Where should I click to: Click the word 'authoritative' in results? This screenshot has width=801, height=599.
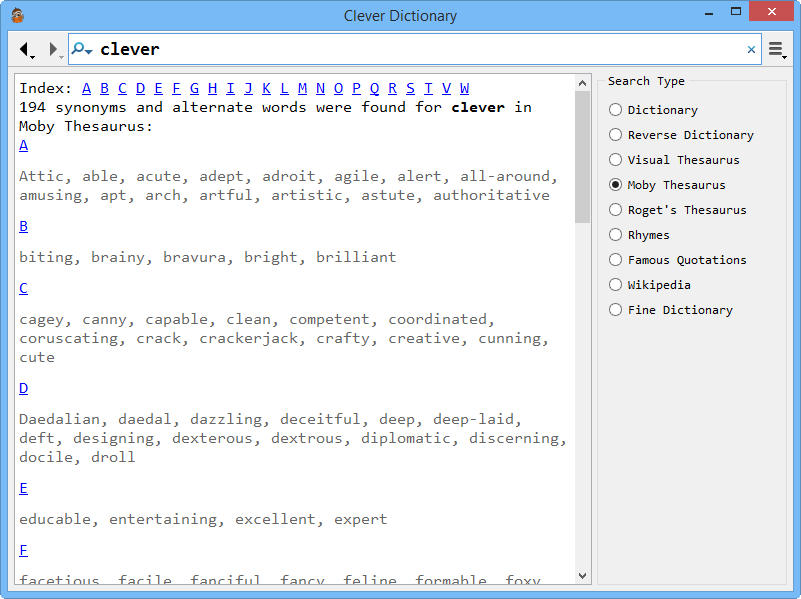(x=491, y=195)
